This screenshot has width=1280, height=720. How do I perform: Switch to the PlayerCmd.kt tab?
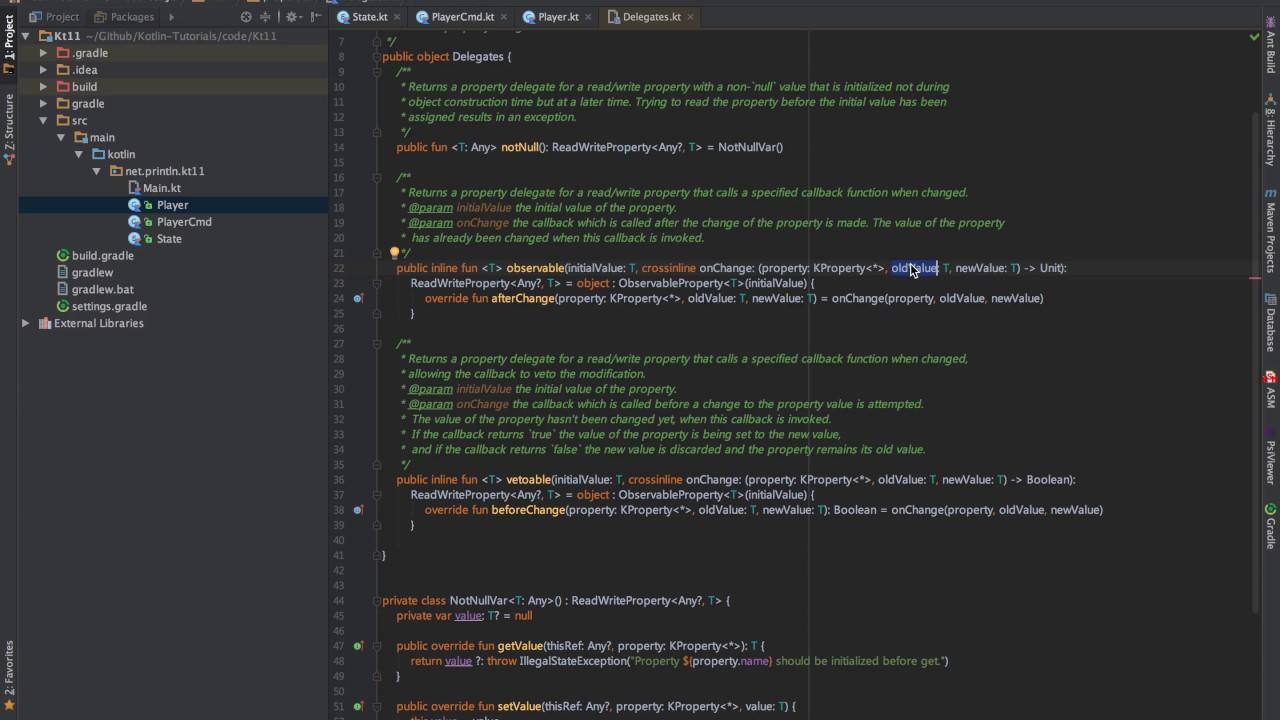pos(462,17)
